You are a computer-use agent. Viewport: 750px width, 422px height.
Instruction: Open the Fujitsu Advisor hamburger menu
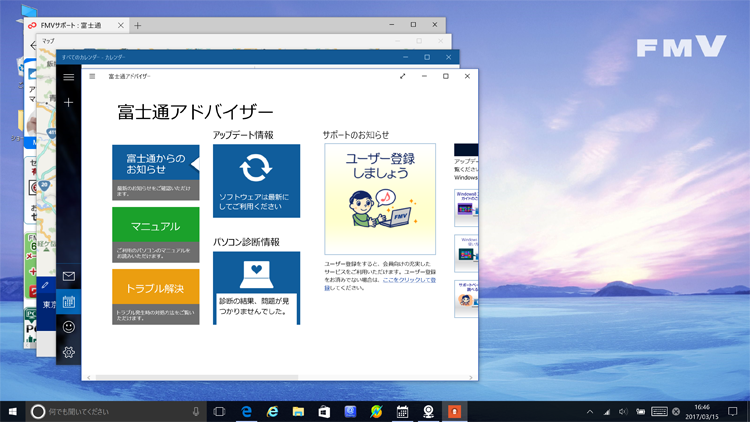pyautogui.click(x=92, y=76)
